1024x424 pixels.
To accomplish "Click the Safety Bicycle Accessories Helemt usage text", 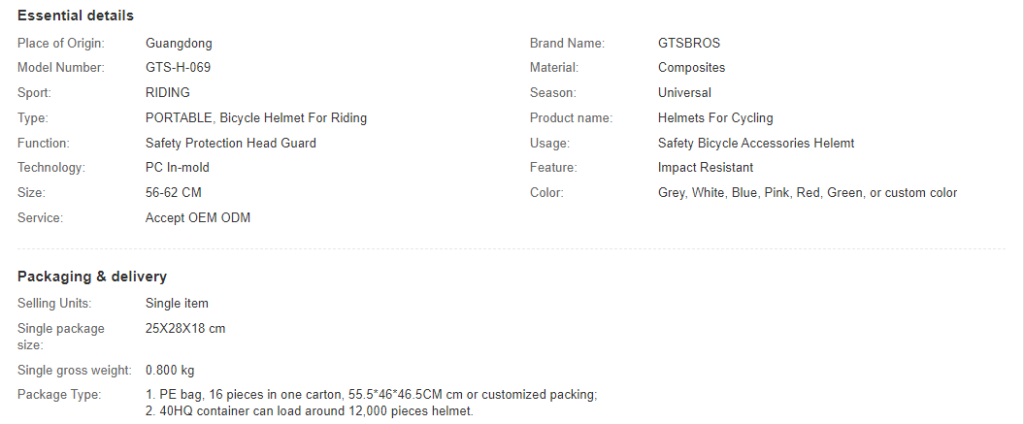I will click(756, 143).
